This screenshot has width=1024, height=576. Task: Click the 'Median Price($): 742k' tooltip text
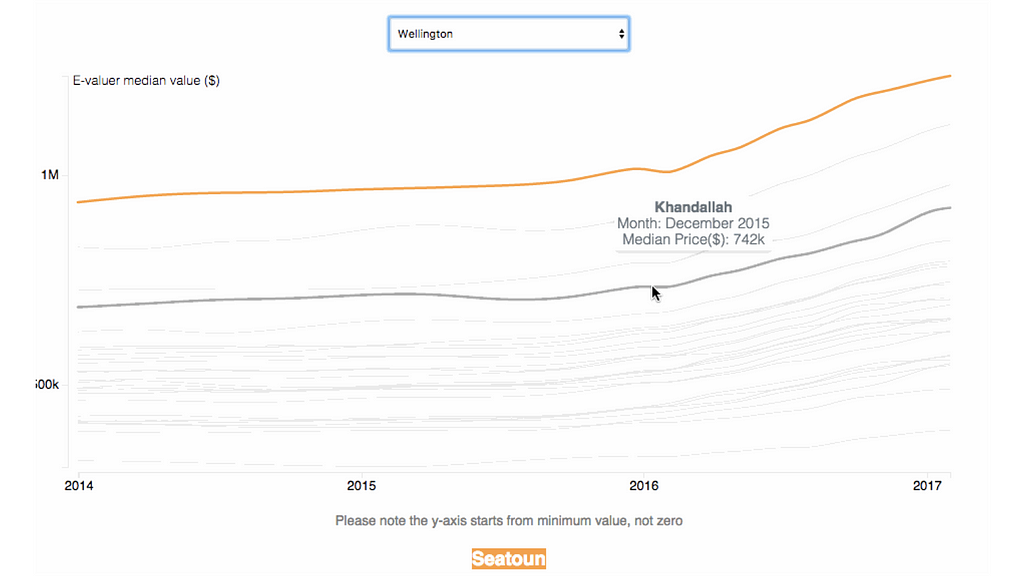(693, 240)
